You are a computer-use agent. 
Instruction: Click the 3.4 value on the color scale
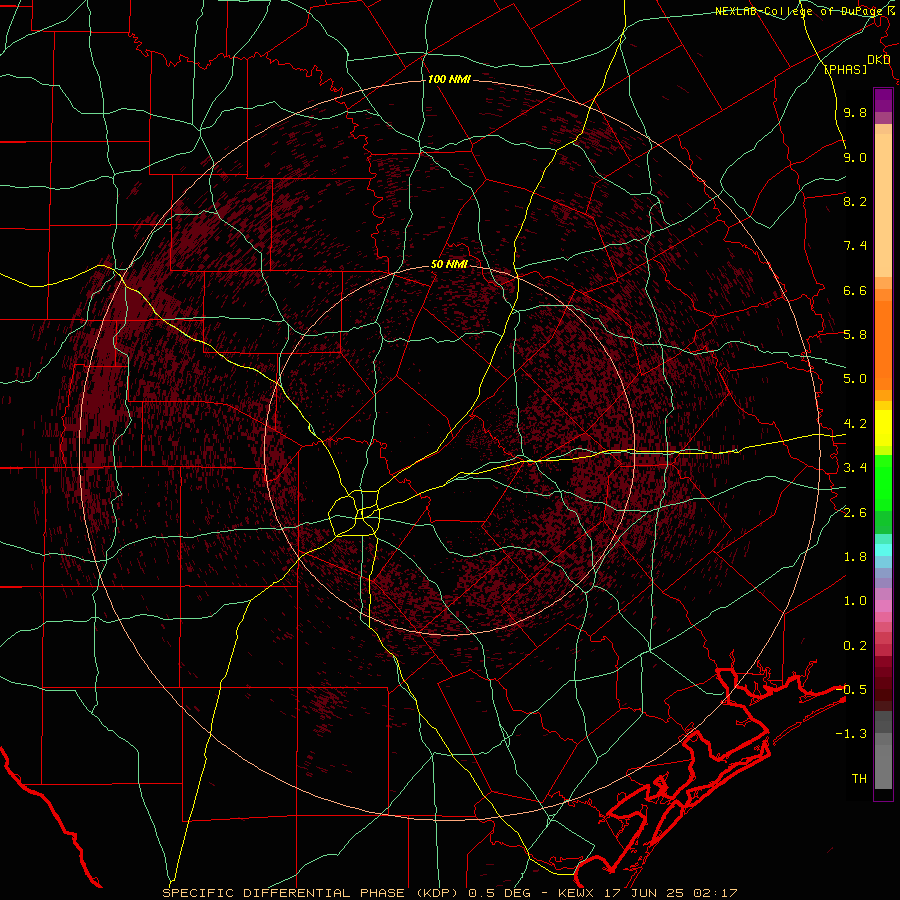[855, 468]
